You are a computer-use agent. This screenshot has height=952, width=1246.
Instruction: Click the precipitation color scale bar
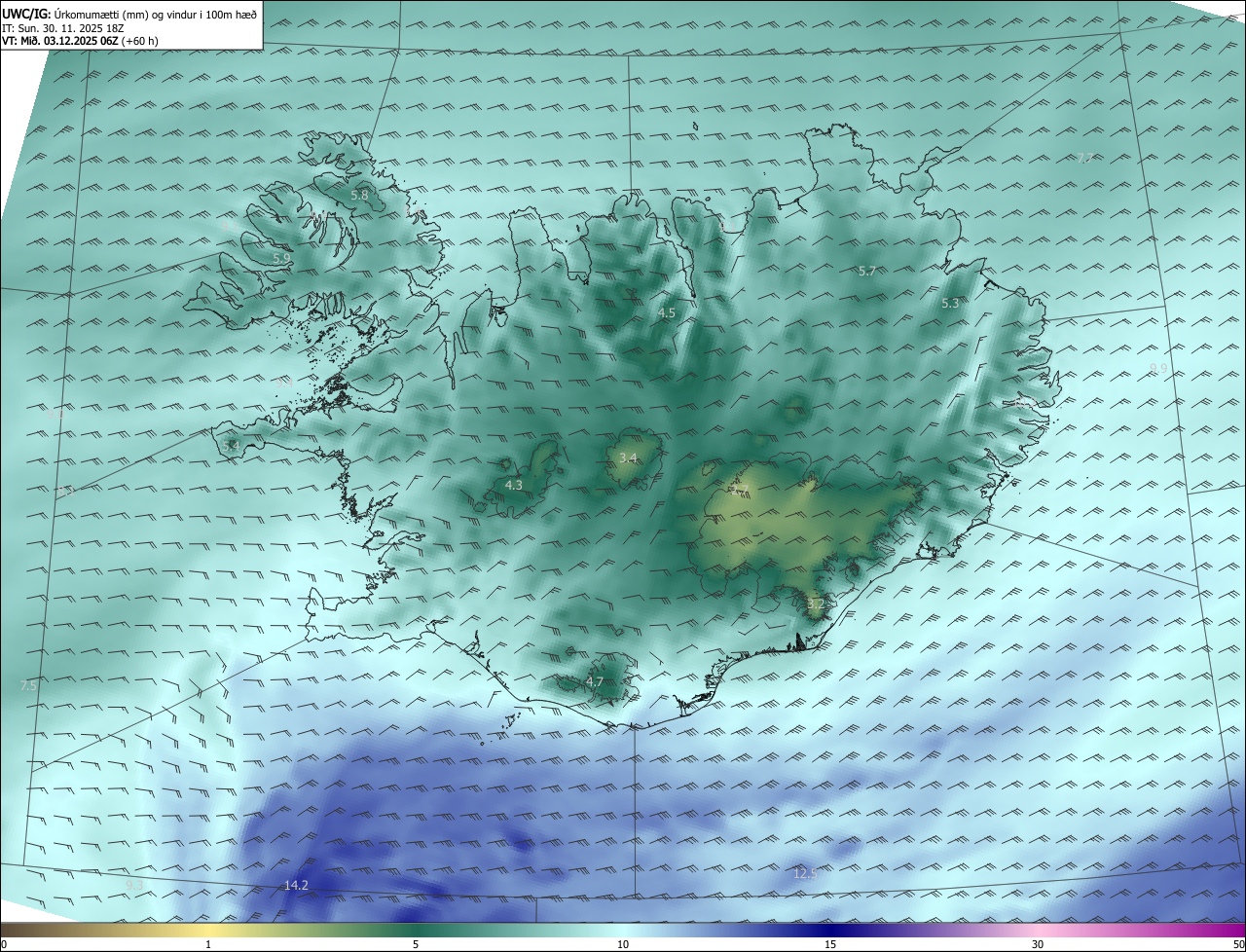623,930
